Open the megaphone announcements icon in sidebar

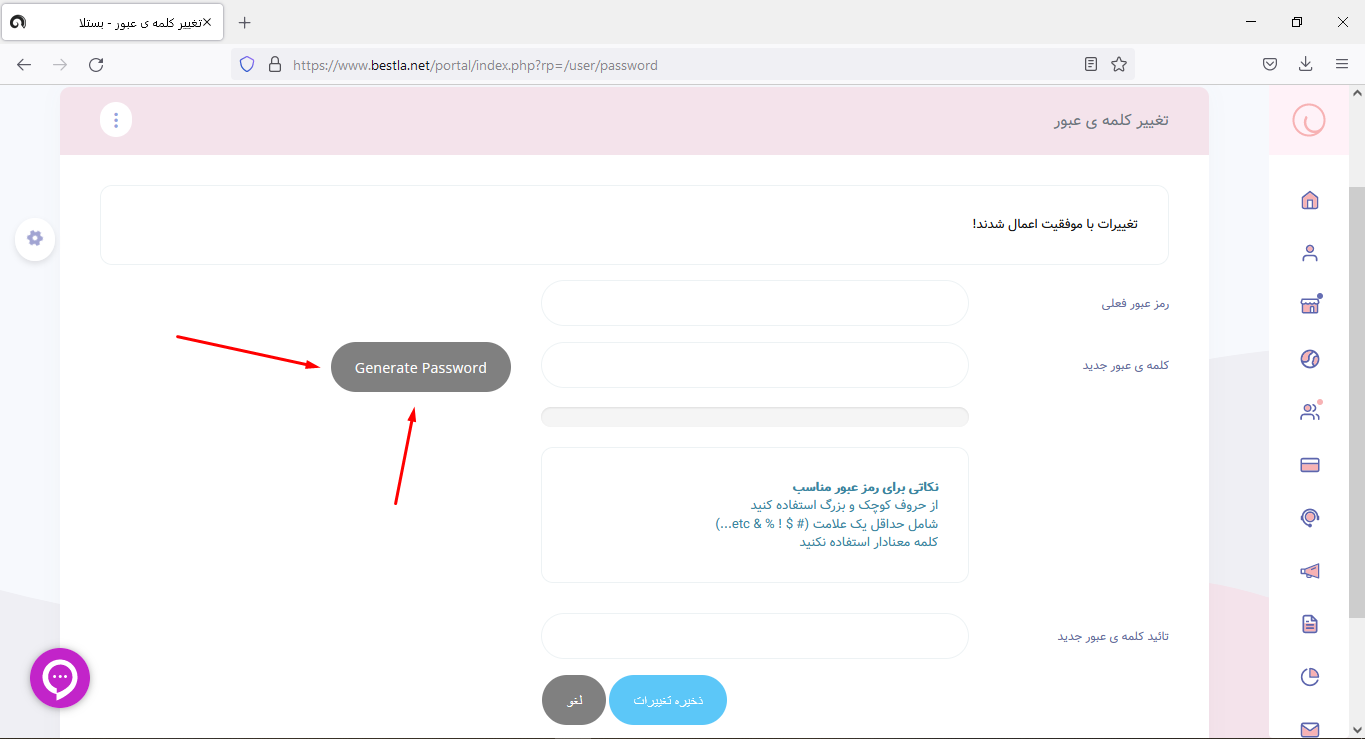pyautogui.click(x=1309, y=571)
